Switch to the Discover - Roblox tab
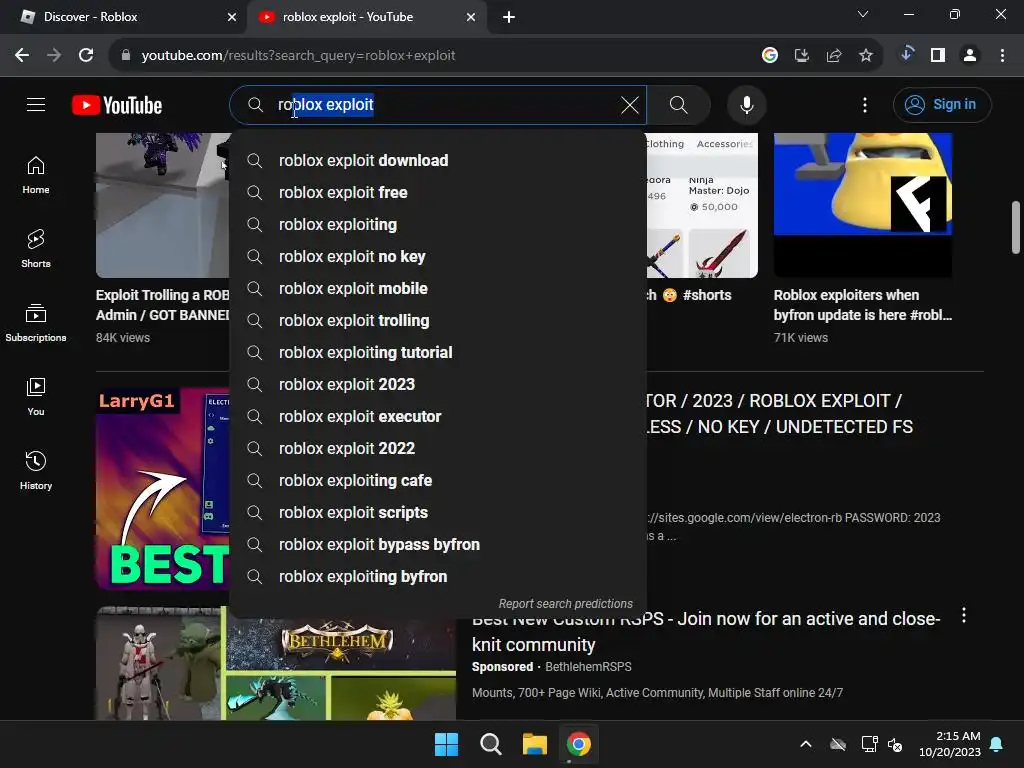Image resolution: width=1024 pixels, height=768 pixels. coord(123,17)
